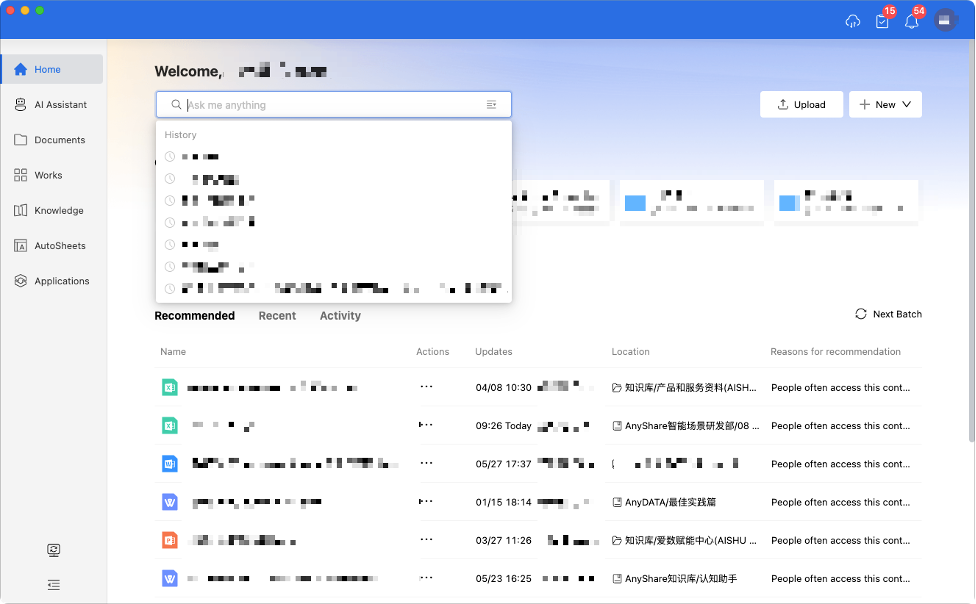Open the three-dots actions menu of first file
This screenshot has height=604, width=976.
(426, 387)
